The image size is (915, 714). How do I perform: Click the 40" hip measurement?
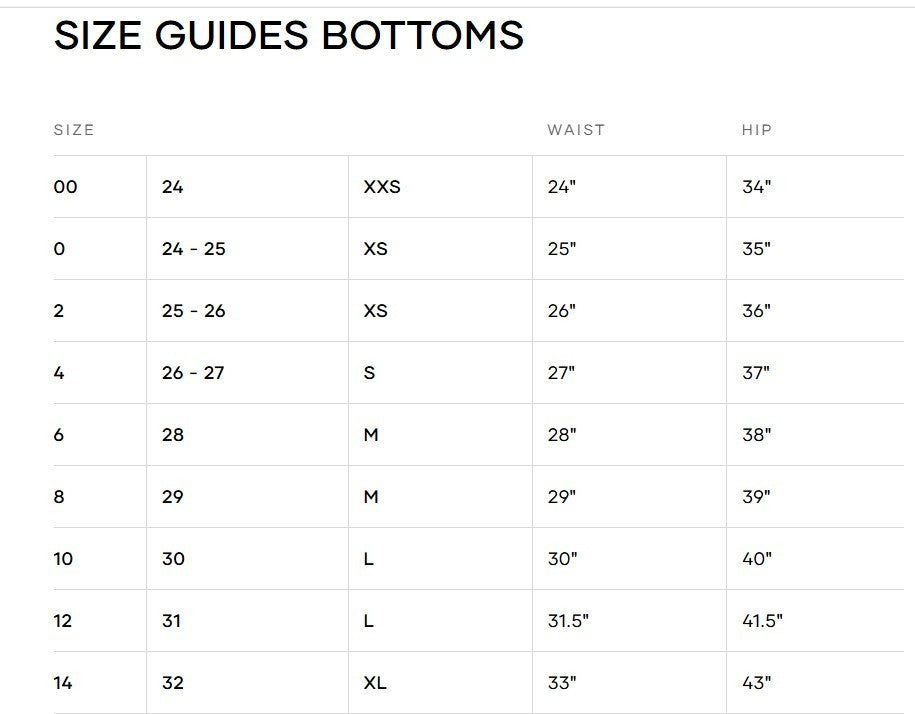pyautogui.click(x=757, y=559)
